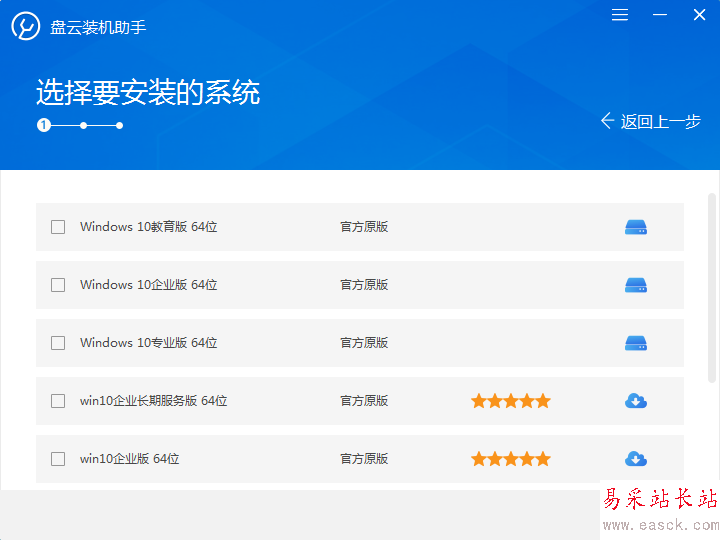
Task: Click cloud download icon for win10企业版 64位
Action: coord(636,459)
